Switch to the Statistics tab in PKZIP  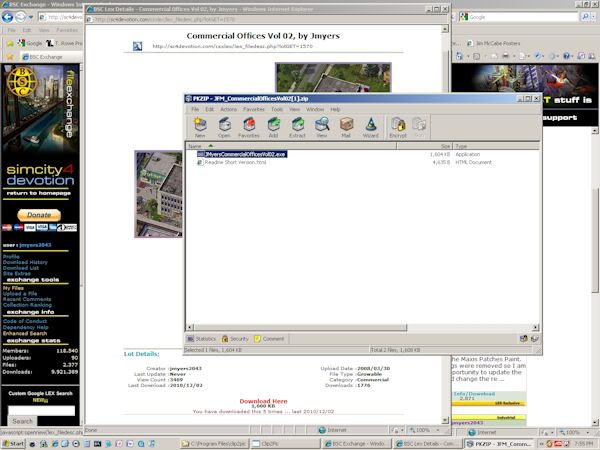click(x=201, y=339)
